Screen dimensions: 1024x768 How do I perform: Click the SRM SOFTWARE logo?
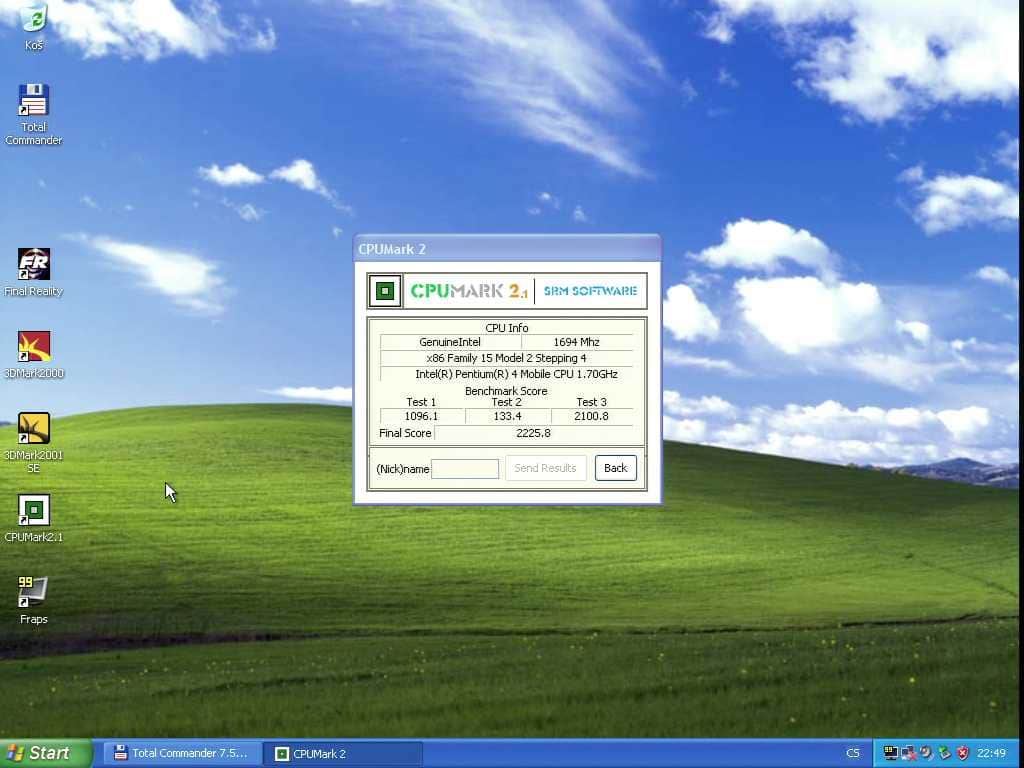(x=590, y=291)
